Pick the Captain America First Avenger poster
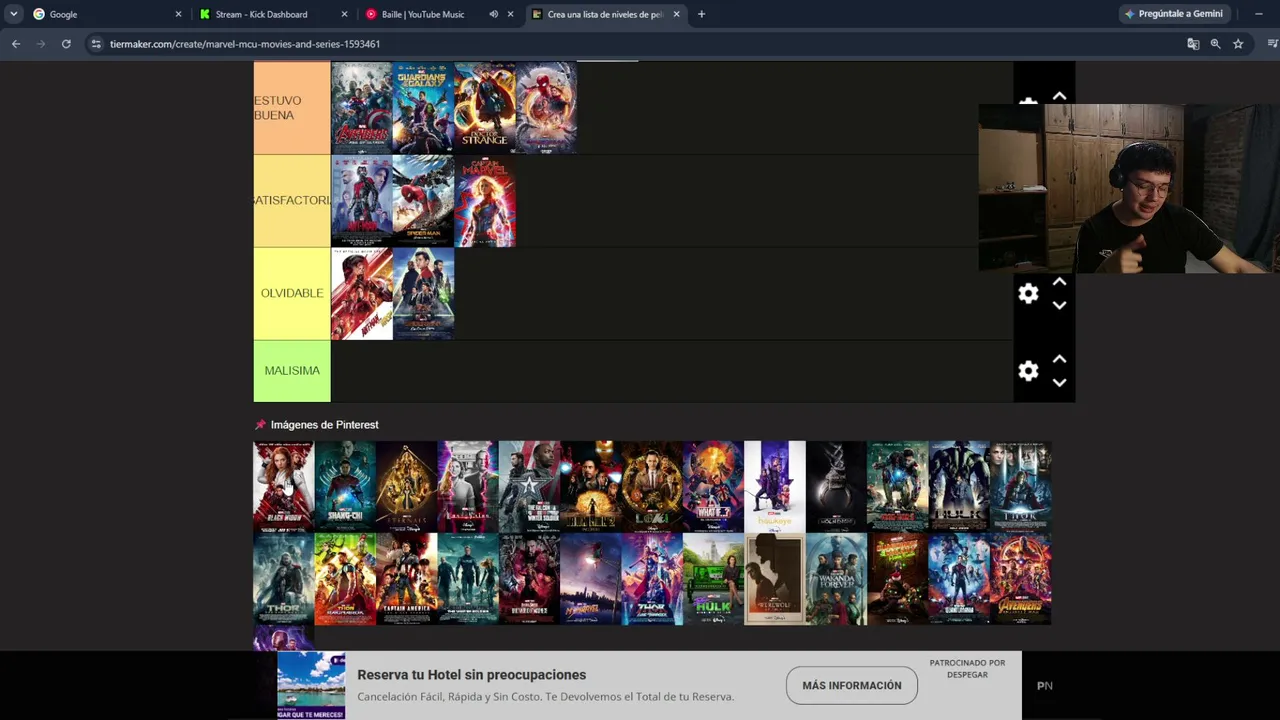The width and height of the screenshot is (1280, 720). click(x=406, y=579)
